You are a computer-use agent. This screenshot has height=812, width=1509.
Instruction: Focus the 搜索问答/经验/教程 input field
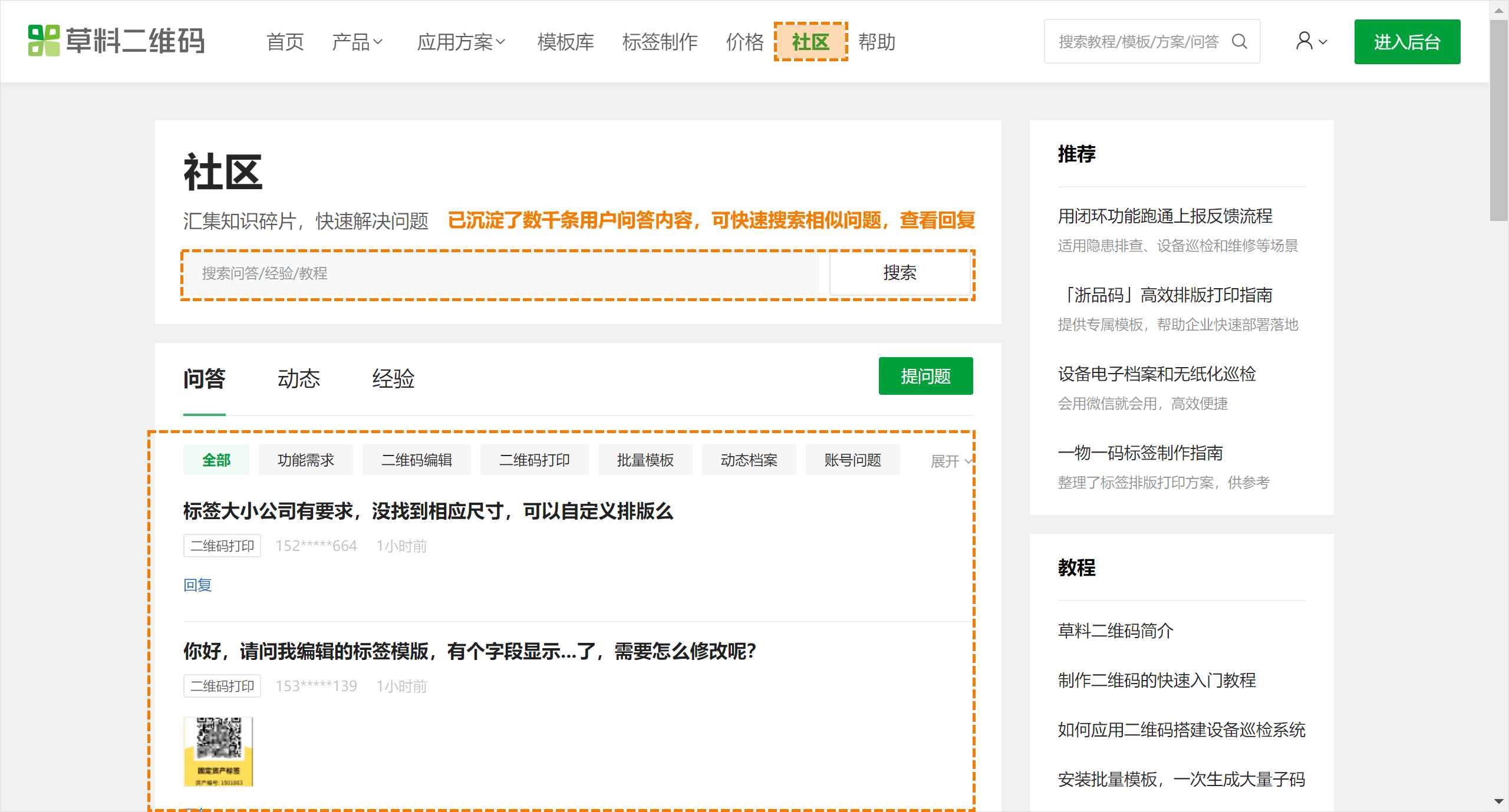click(501, 273)
